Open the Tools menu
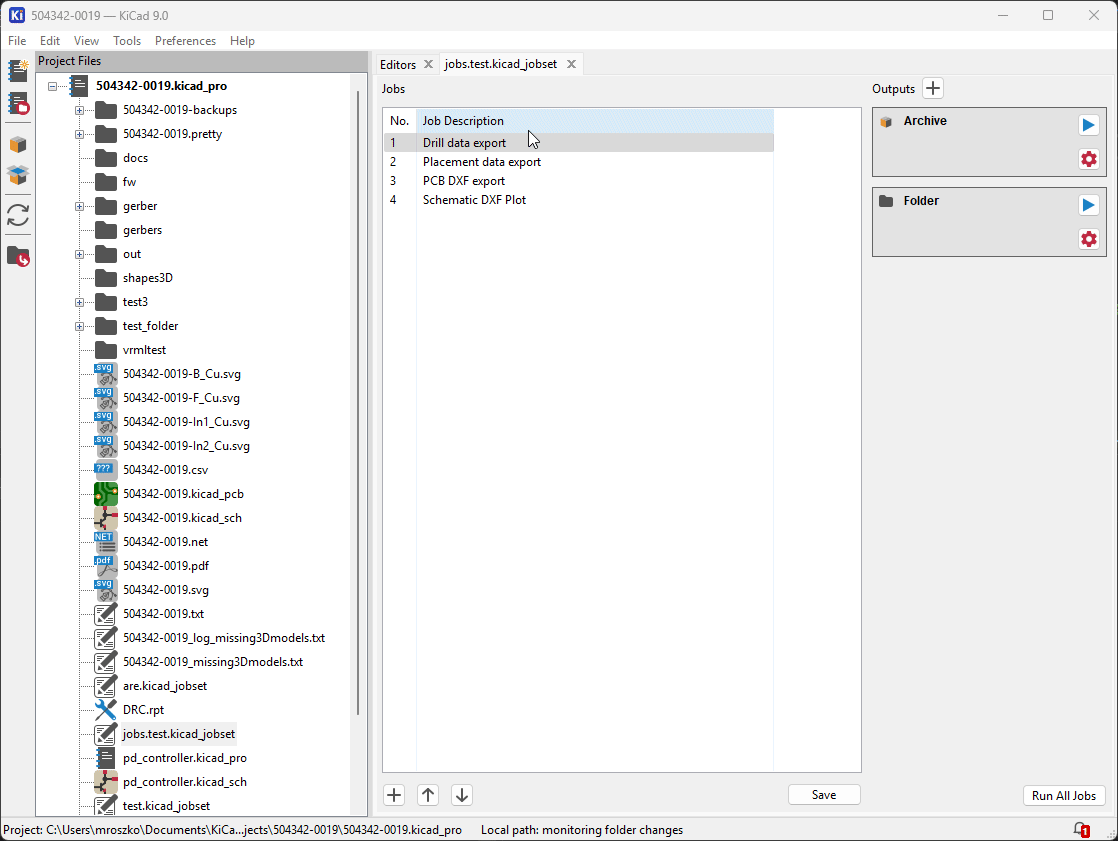This screenshot has width=1118, height=841. click(x=127, y=41)
